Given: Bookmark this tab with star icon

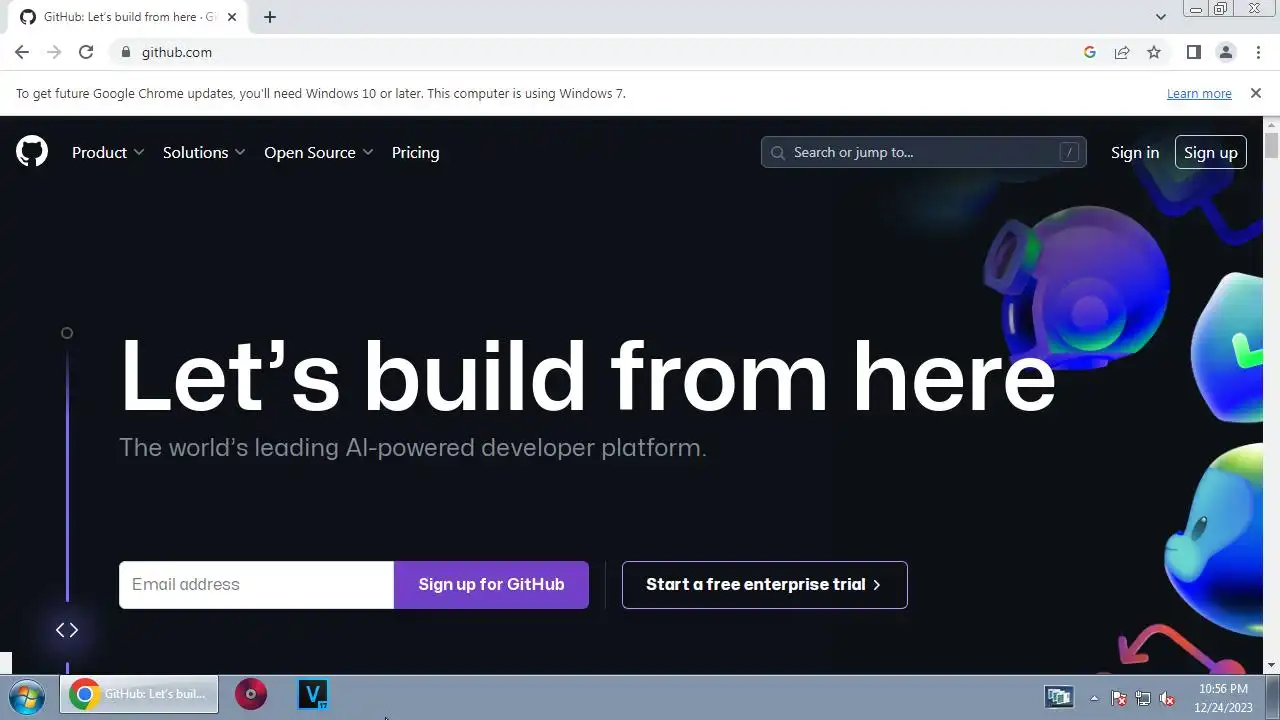Looking at the screenshot, I should click(x=1154, y=52).
